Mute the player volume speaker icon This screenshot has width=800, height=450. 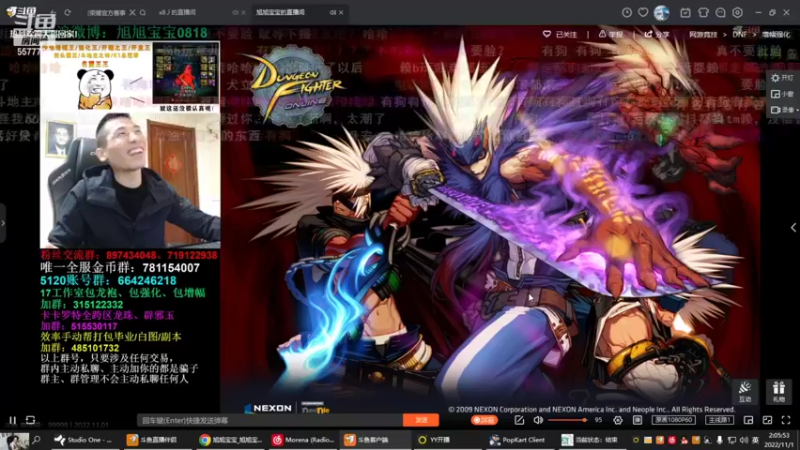538,420
